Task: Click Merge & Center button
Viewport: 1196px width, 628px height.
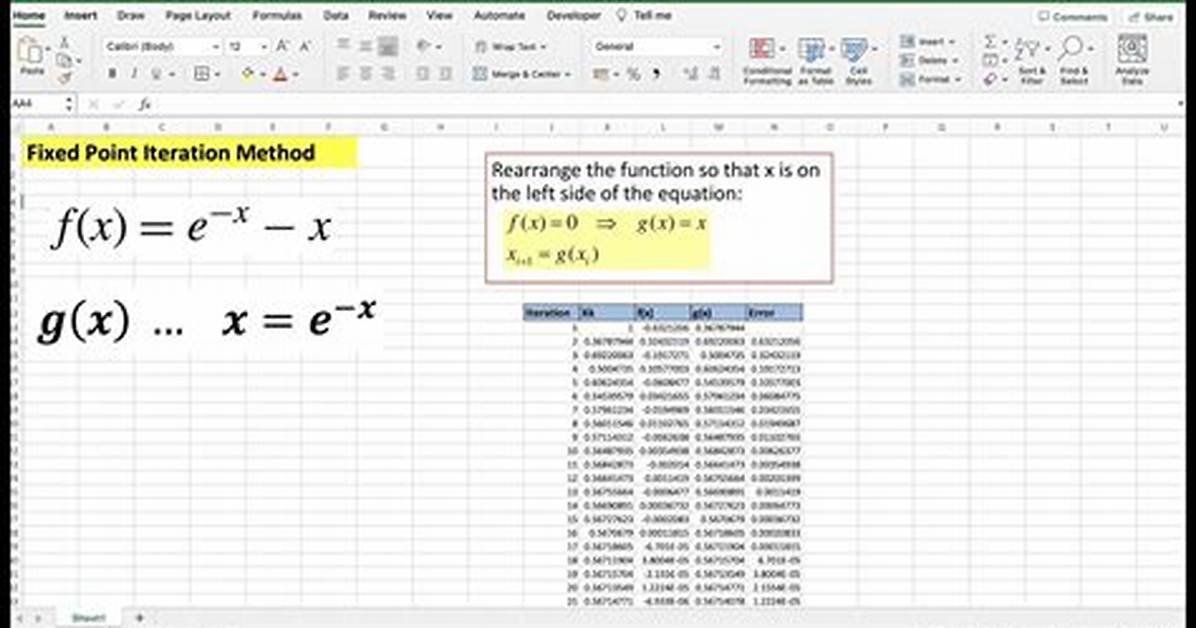Action: 522,74
